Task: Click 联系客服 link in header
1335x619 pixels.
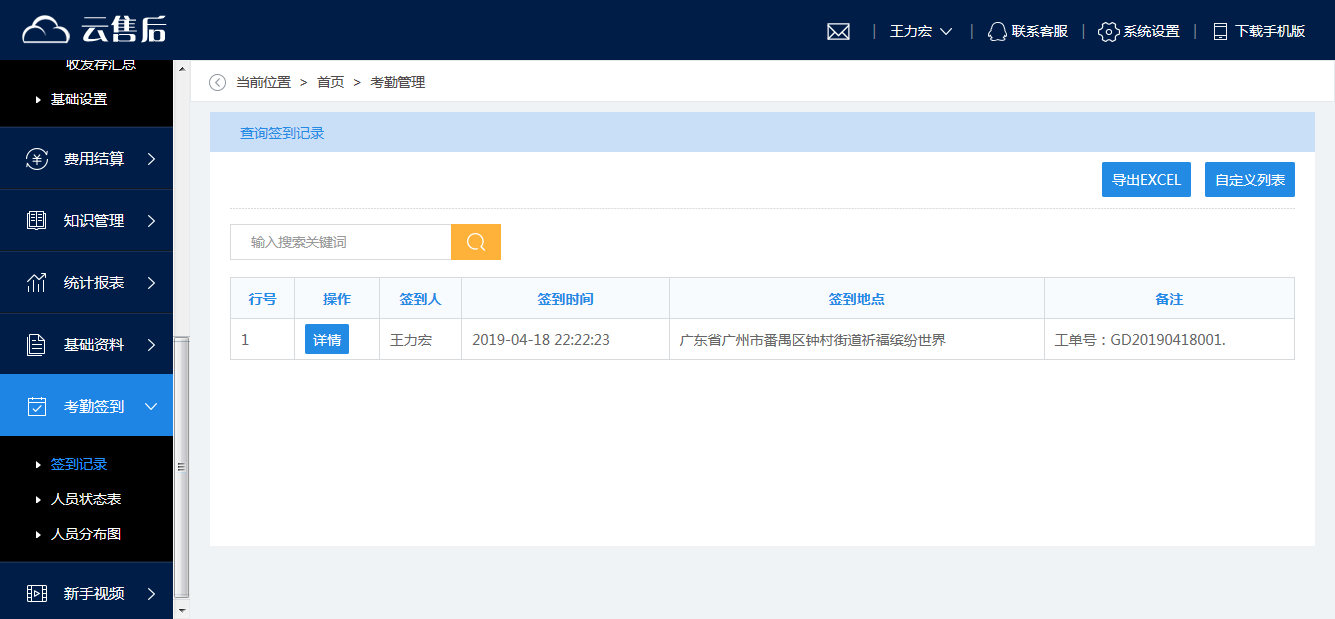Action: [x=1040, y=31]
